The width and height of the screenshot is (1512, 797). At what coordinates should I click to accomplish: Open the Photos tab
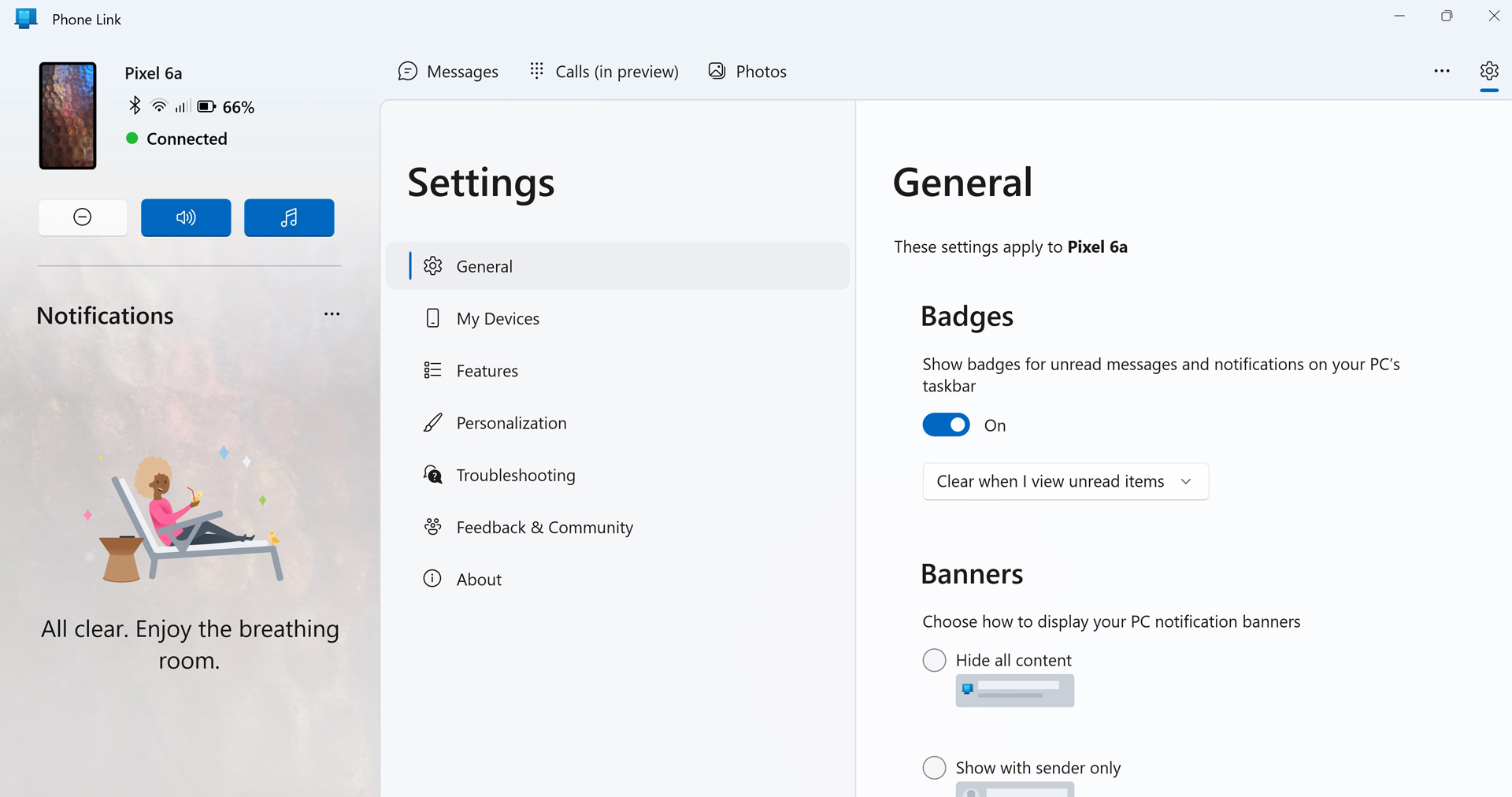[x=747, y=72]
